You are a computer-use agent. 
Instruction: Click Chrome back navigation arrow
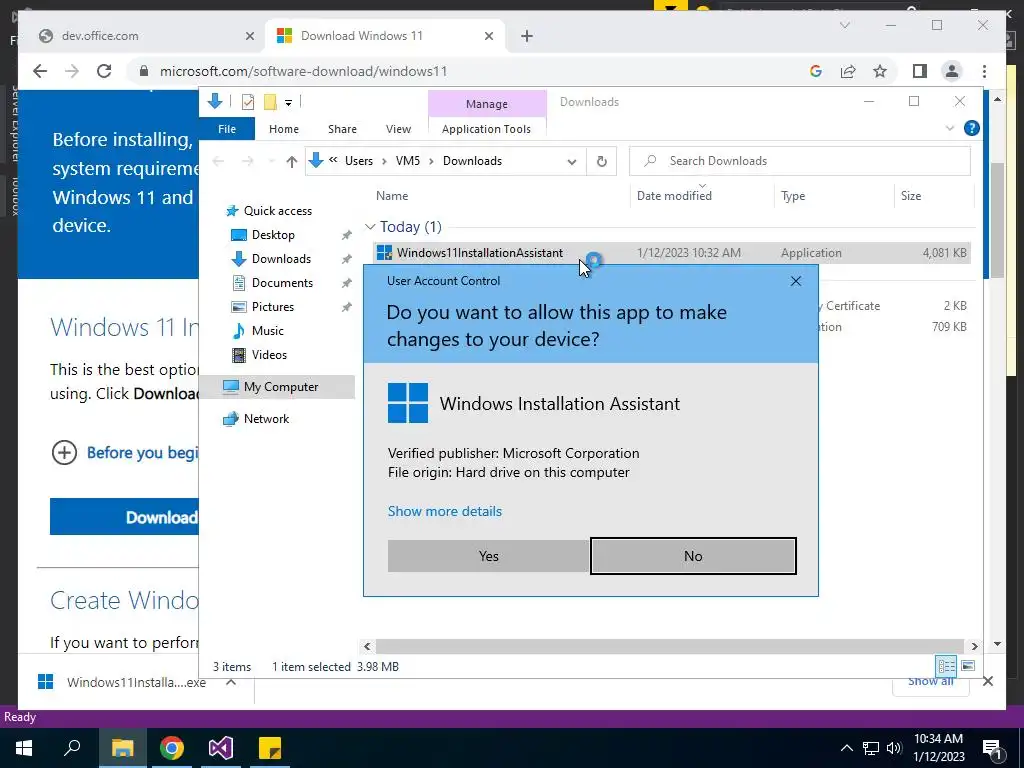coord(40,71)
